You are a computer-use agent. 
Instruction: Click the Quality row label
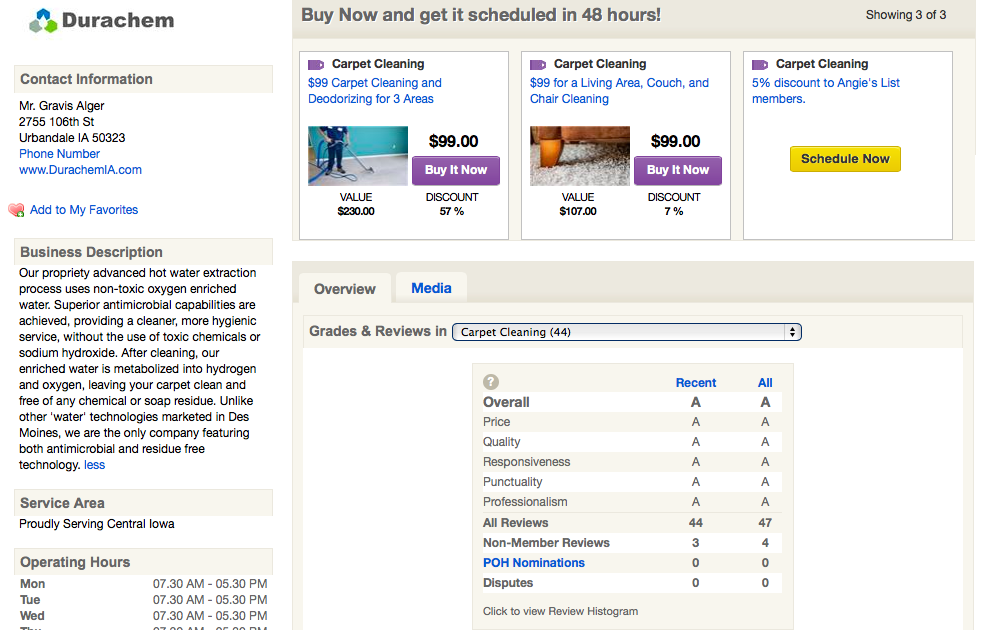[x=501, y=442]
